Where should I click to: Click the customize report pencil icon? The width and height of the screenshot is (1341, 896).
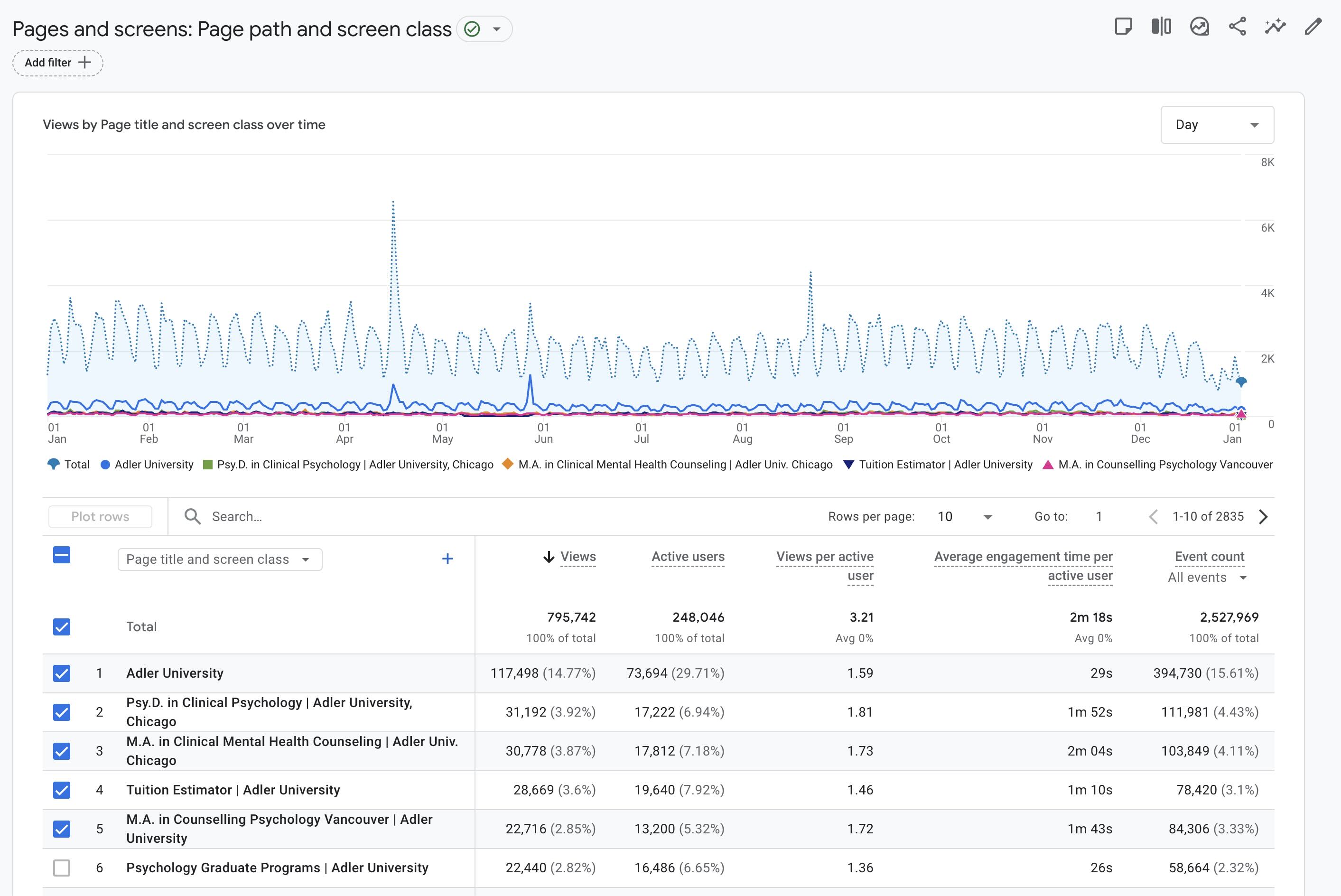[1313, 27]
